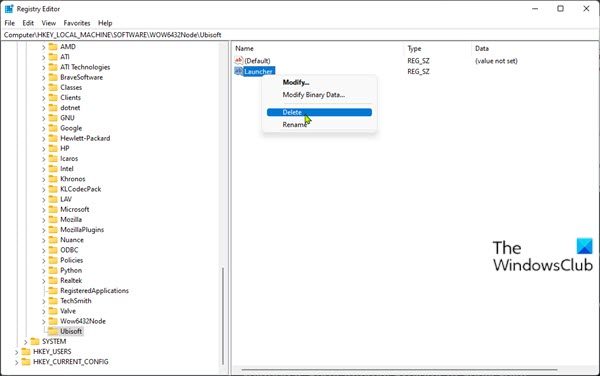Screen dimensions: 600x376
Task: Click the Type column header
Action: tap(414, 49)
